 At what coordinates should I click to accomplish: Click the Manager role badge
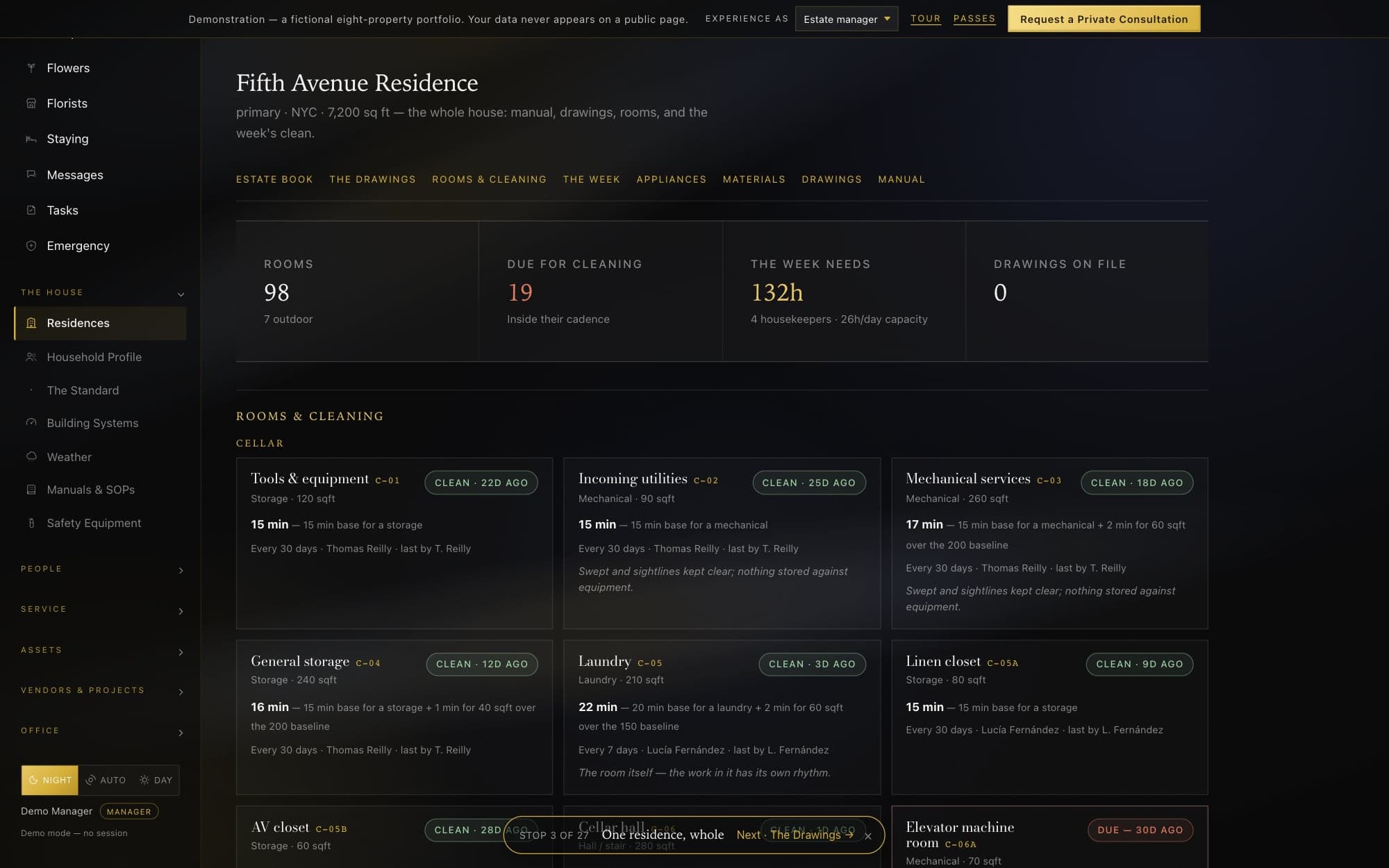click(129, 811)
